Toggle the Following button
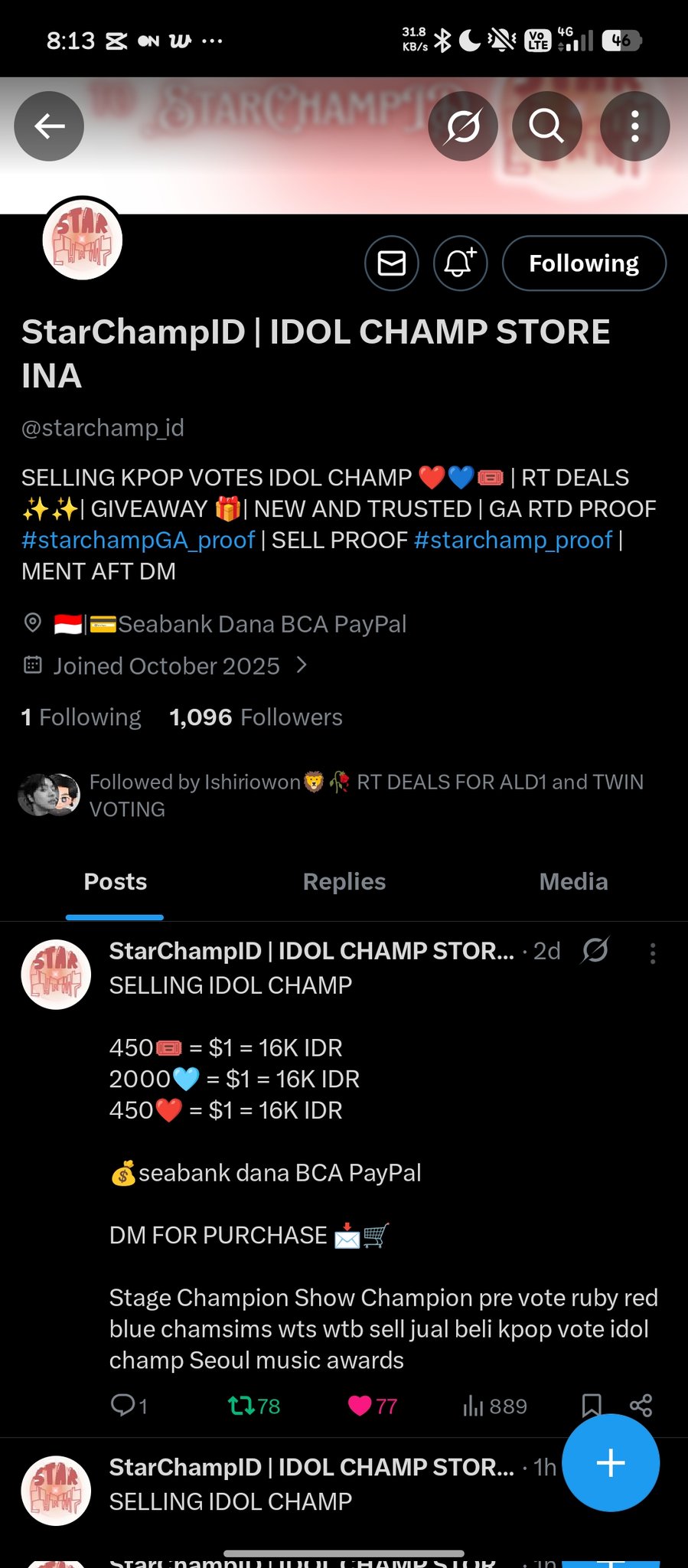This screenshot has width=688, height=1568. click(x=584, y=263)
